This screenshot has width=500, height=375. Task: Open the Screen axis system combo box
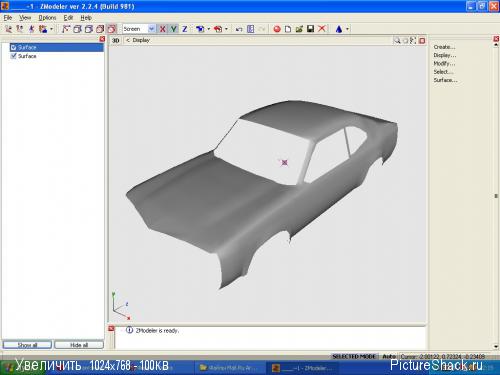(x=139, y=29)
